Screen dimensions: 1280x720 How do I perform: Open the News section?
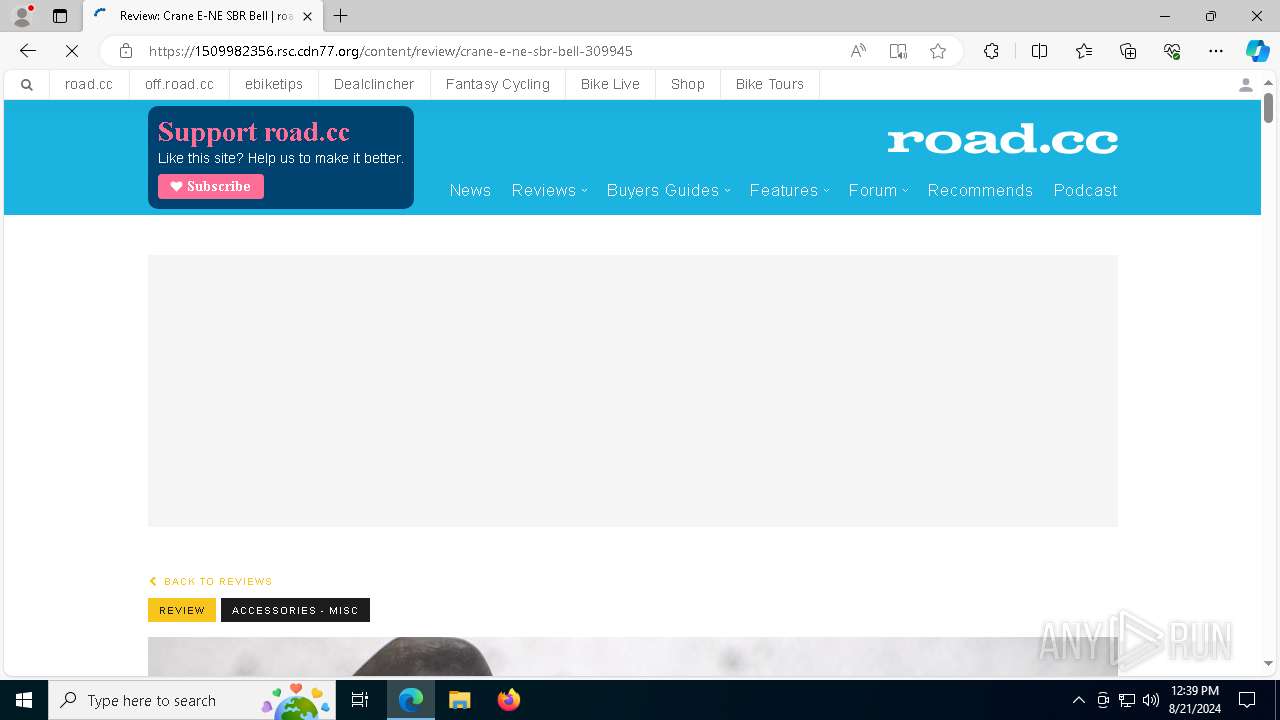click(x=470, y=190)
